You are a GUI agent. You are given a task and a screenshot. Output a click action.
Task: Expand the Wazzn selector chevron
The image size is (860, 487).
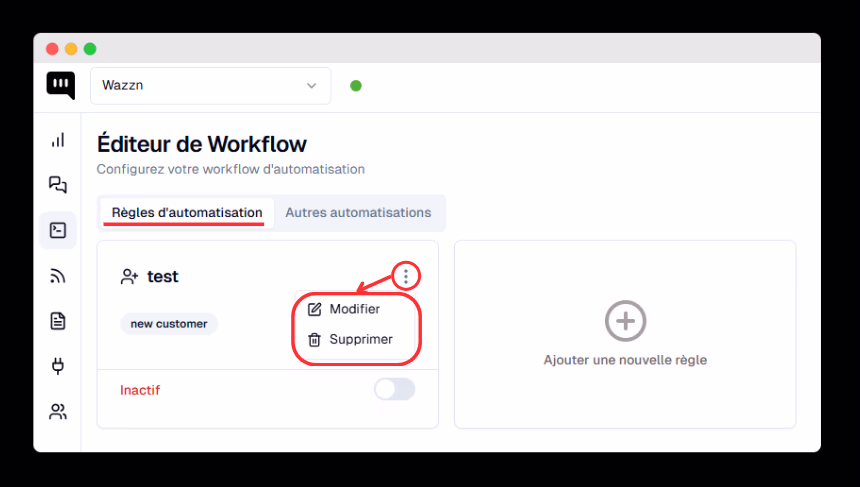pos(312,86)
